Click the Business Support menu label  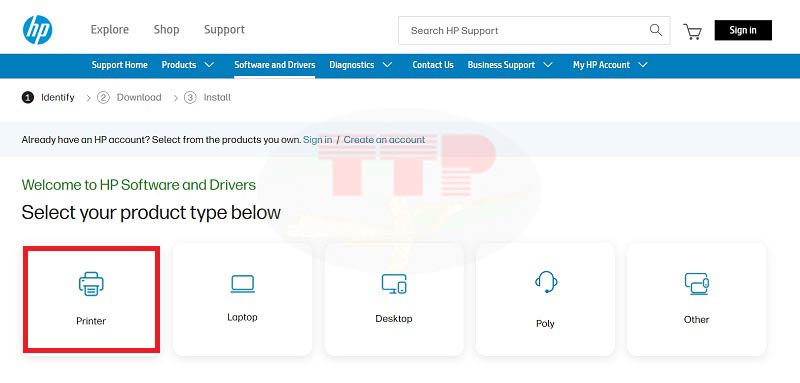click(501, 65)
